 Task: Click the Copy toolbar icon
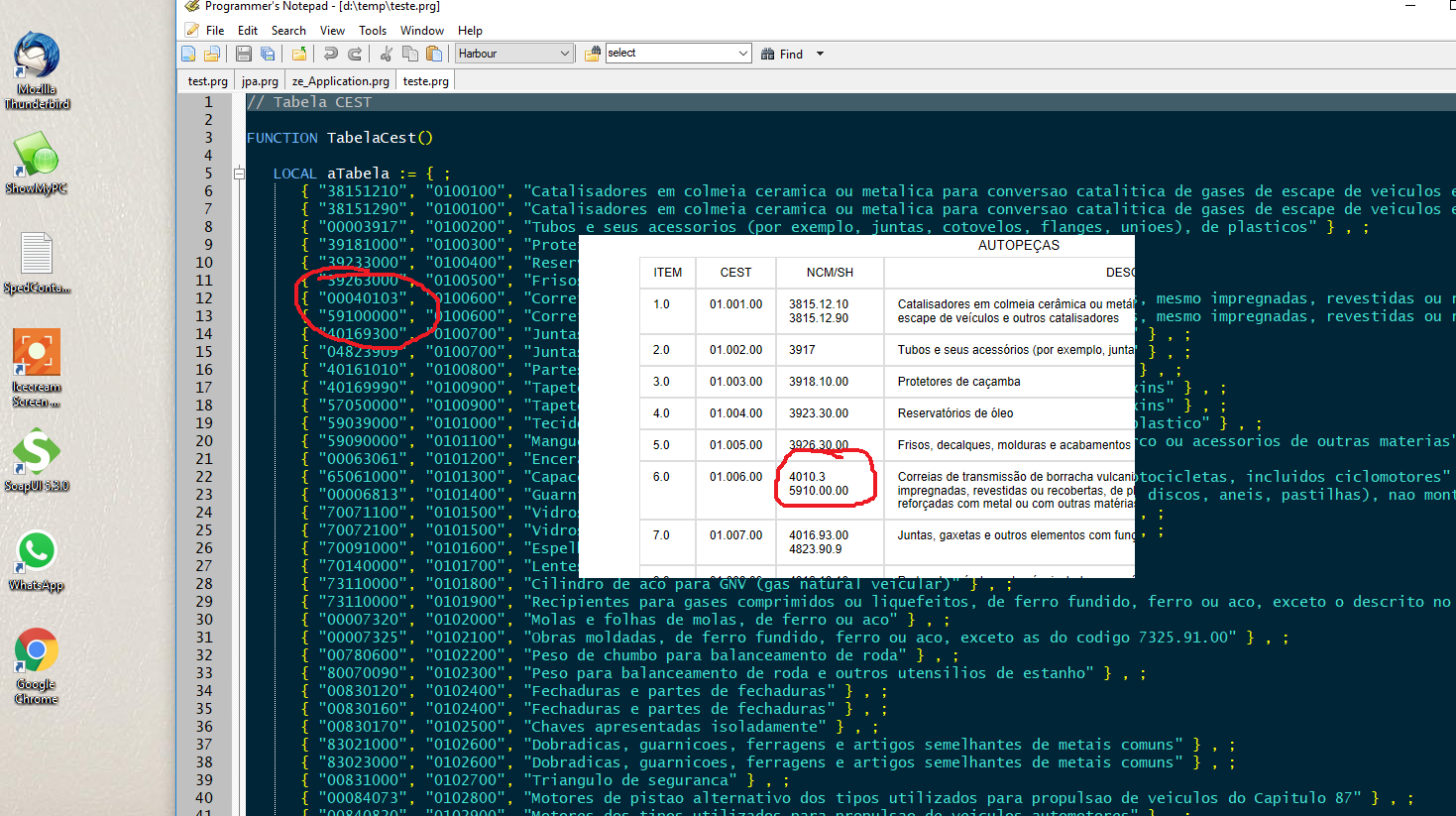point(409,54)
